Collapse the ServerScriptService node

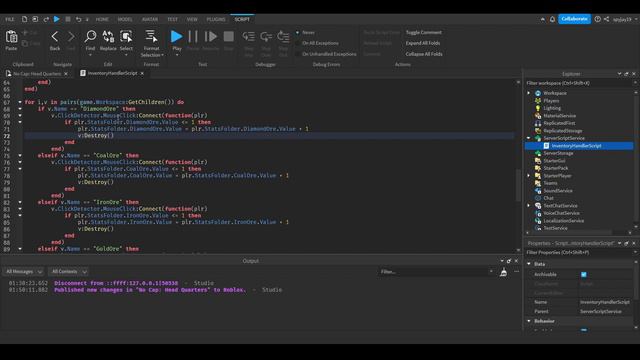pyautogui.click(x=529, y=138)
